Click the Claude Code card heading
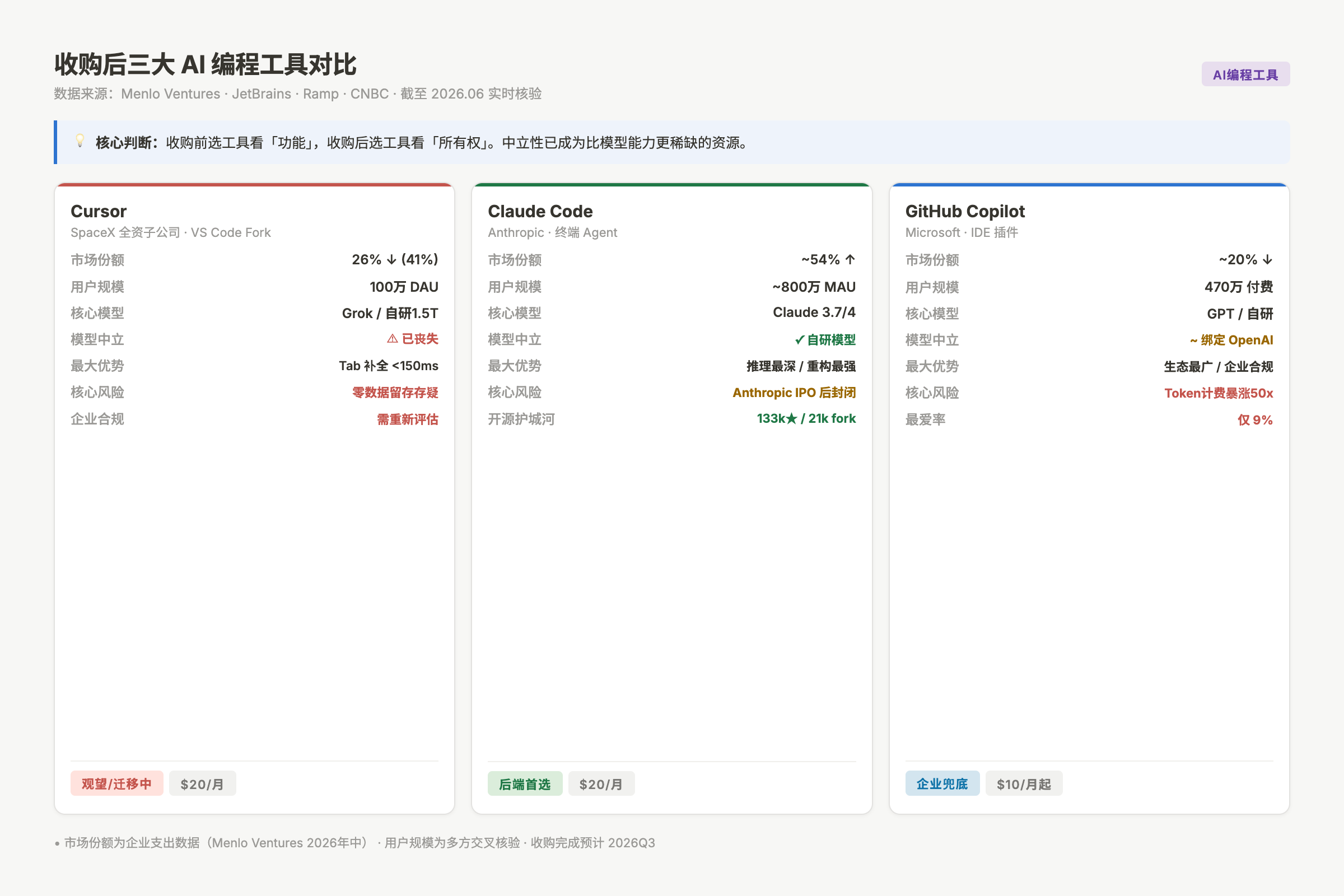1344x896 pixels. pyautogui.click(x=540, y=212)
